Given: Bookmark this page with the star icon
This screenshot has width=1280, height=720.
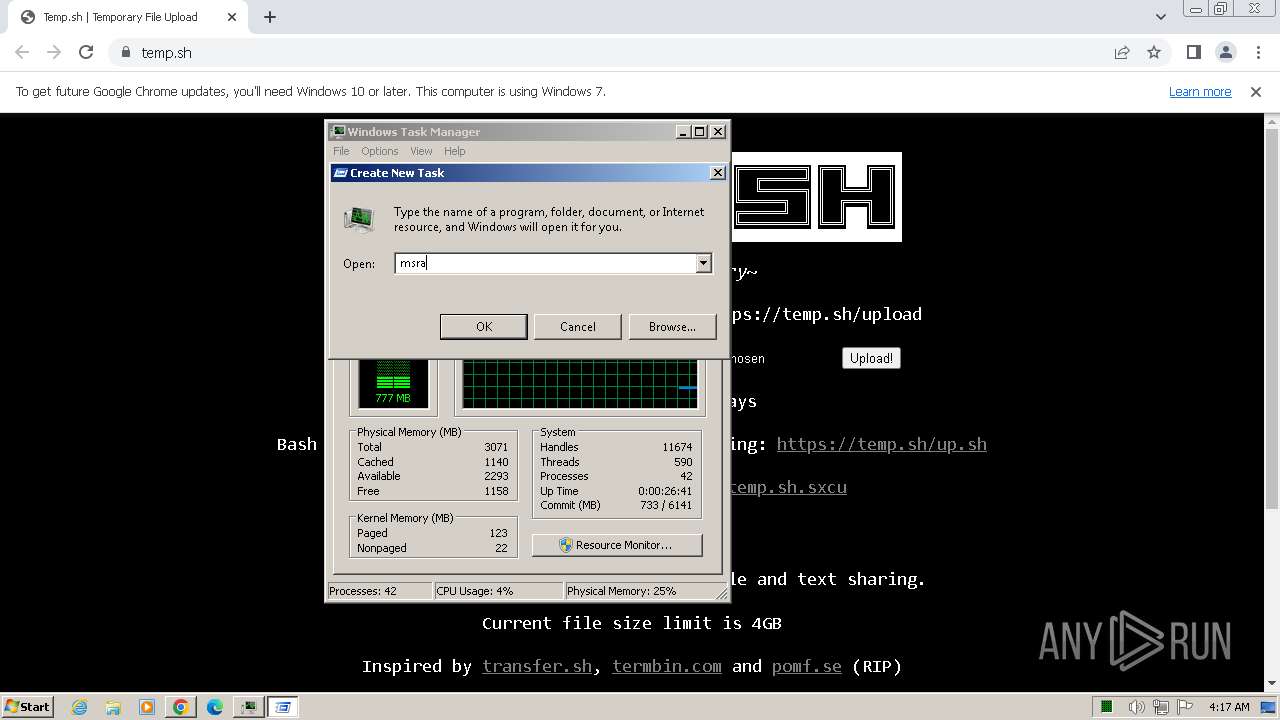Looking at the screenshot, I should click(1154, 53).
